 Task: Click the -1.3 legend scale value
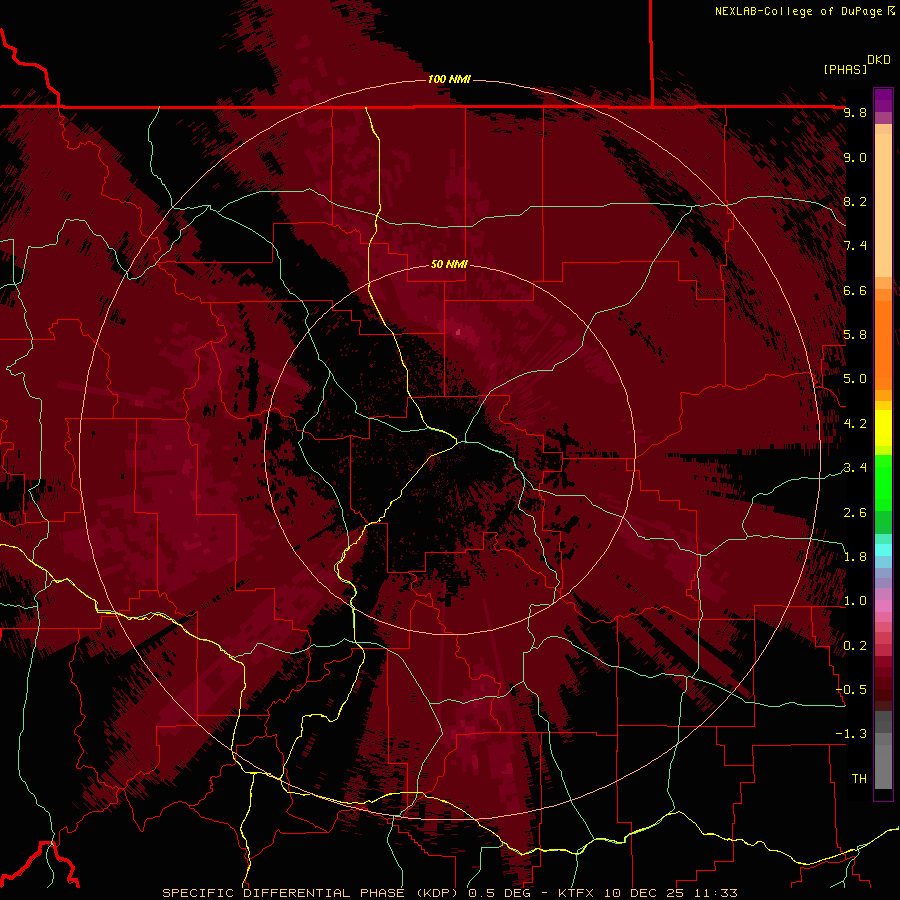pos(851,734)
